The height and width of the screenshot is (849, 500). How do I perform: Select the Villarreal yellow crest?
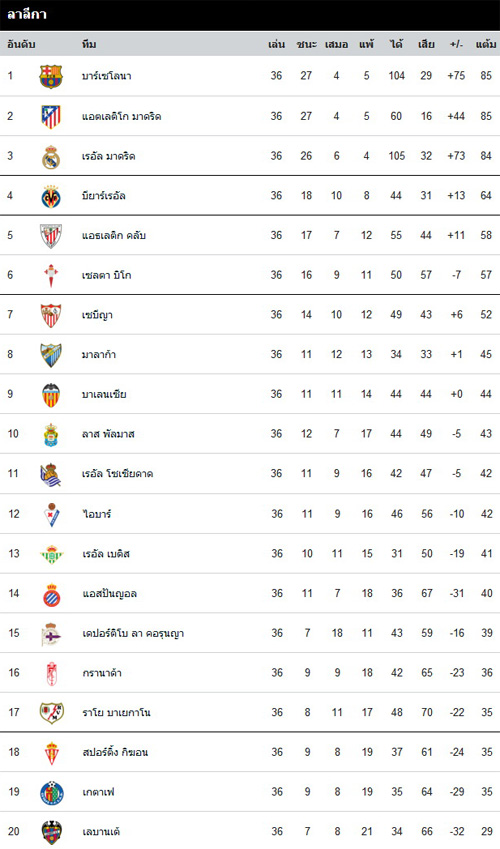tap(51, 196)
